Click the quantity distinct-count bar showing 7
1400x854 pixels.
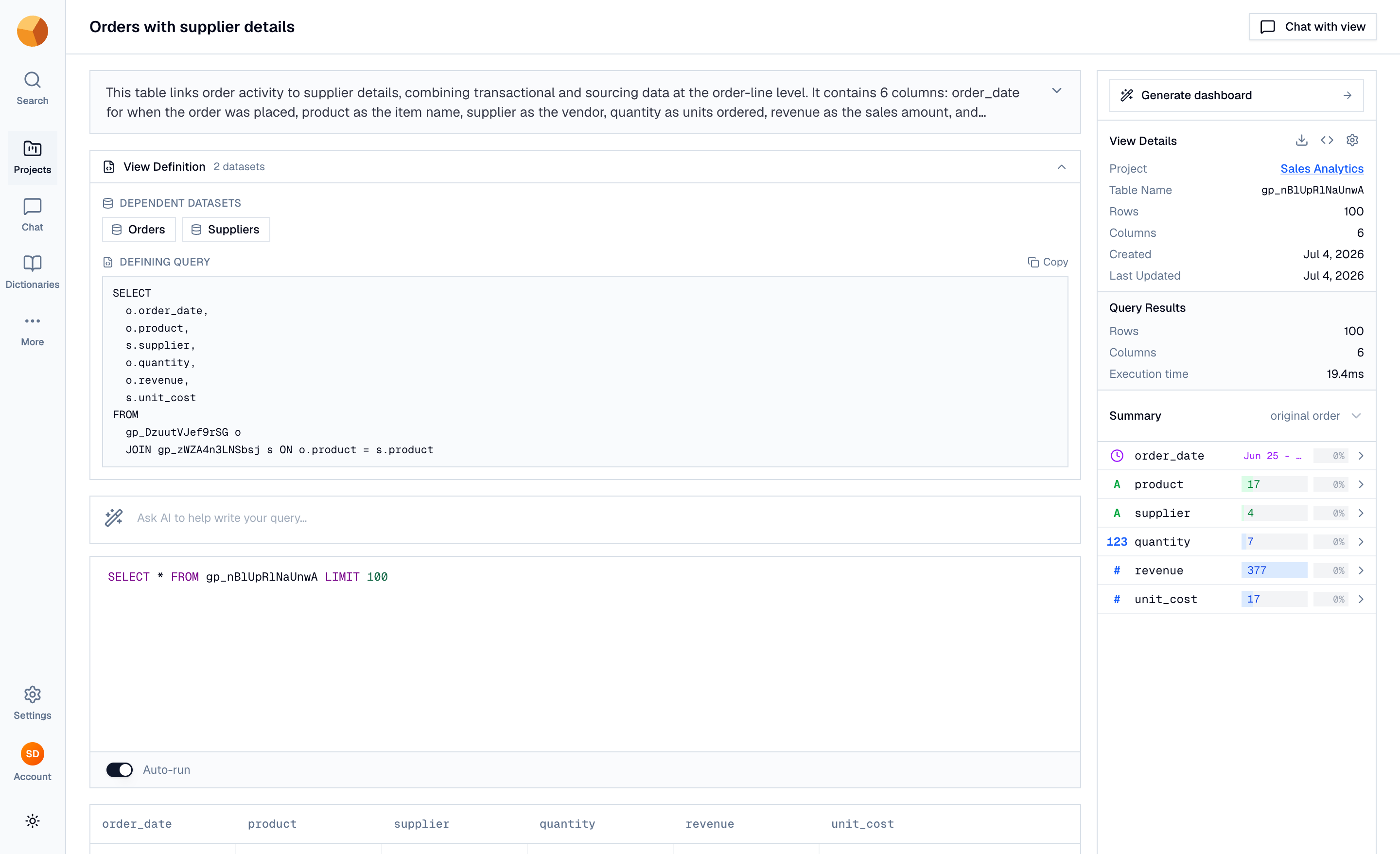coord(1274,542)
